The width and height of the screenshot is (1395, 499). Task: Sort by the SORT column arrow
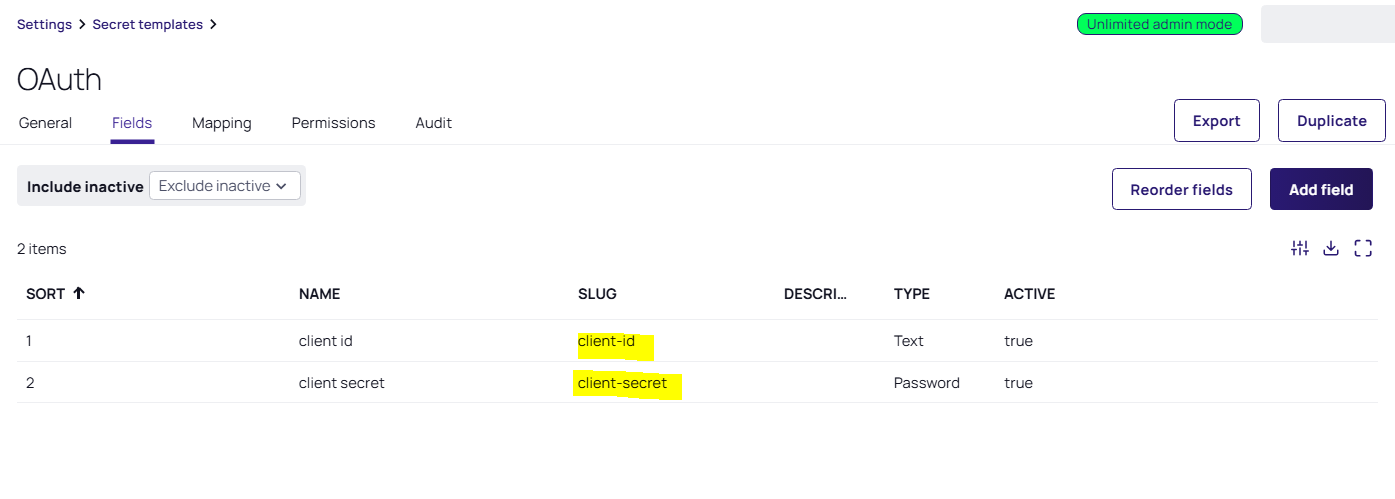[79, 294]
